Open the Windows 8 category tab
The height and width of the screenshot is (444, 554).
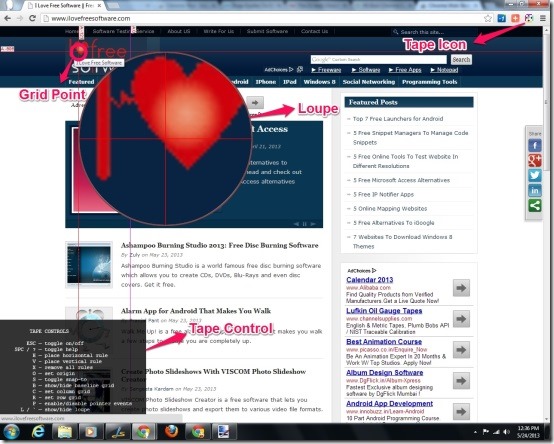pyautogui.click(x=319, y=82)
